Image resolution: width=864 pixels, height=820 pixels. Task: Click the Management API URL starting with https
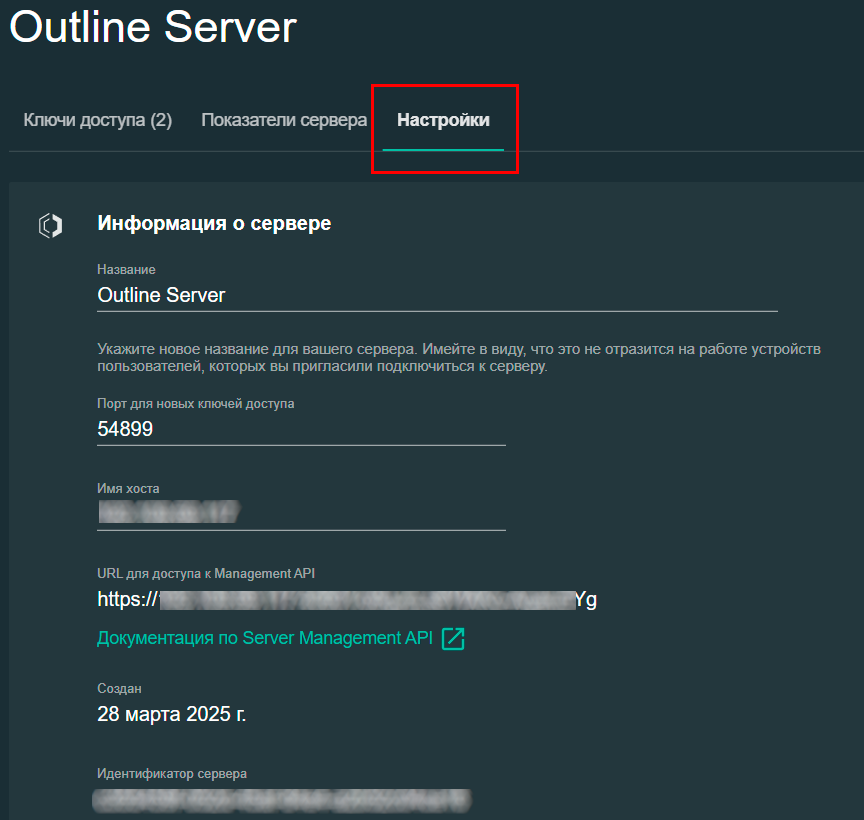coord(346,600)
